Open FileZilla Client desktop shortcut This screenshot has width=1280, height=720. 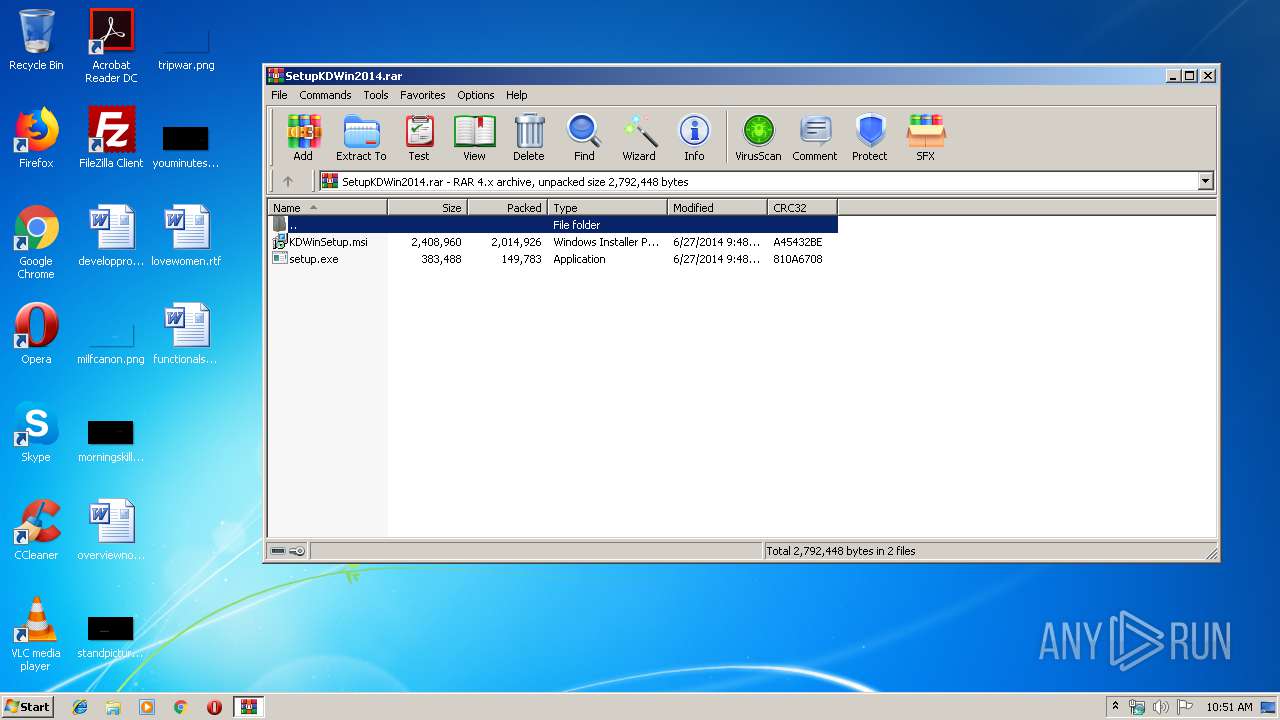[x=111, y=138]
